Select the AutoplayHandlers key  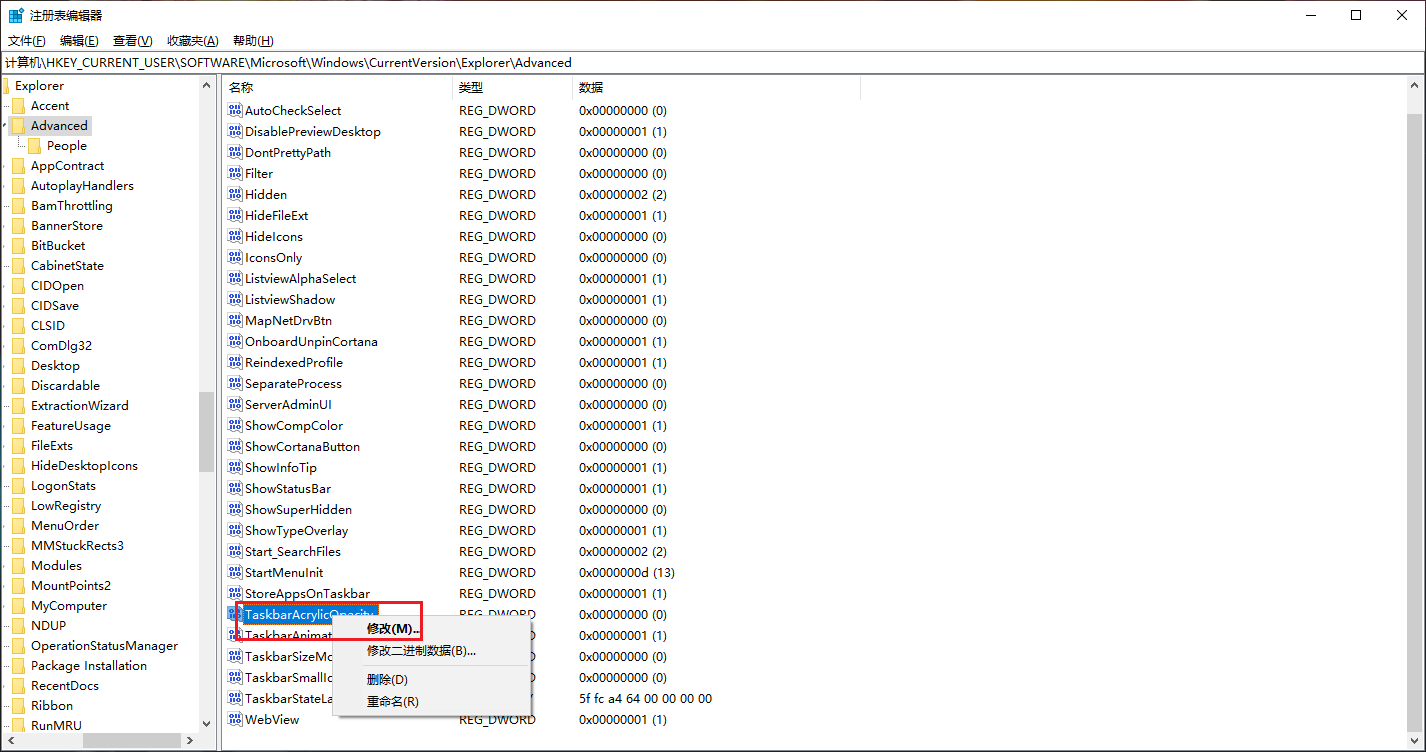(x=82, y=186)
